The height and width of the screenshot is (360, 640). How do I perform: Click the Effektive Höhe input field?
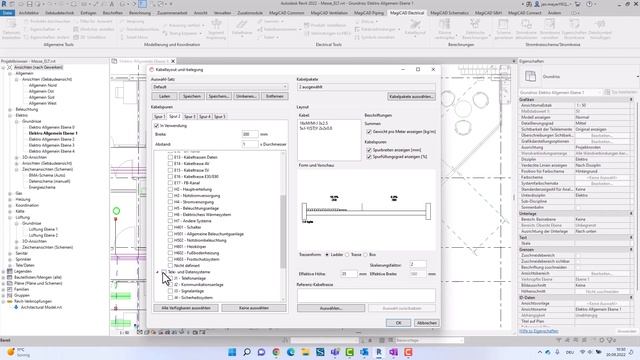pos(349,274)
